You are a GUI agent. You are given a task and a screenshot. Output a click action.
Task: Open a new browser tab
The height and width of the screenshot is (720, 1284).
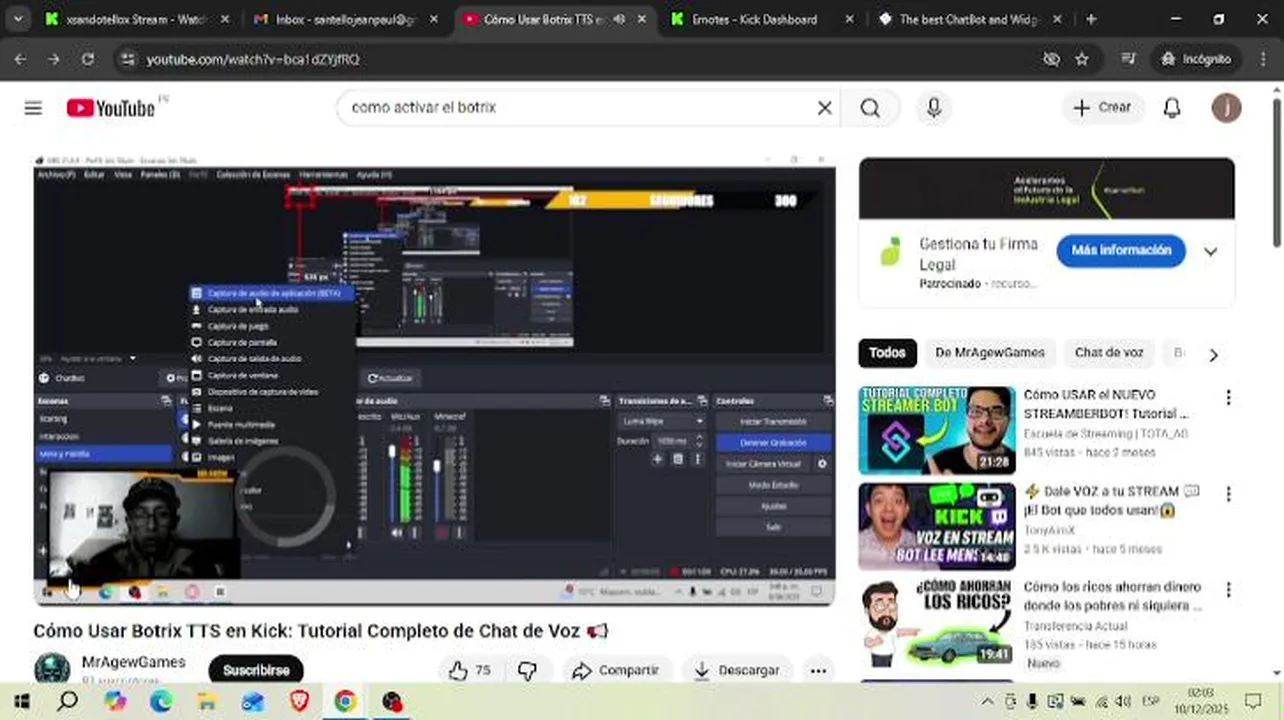tap(1091, 19)
